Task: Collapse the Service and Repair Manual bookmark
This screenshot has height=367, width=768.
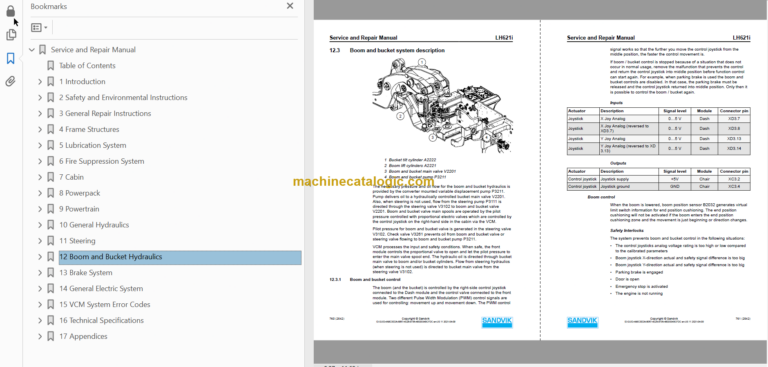Action: coord(32,49)
